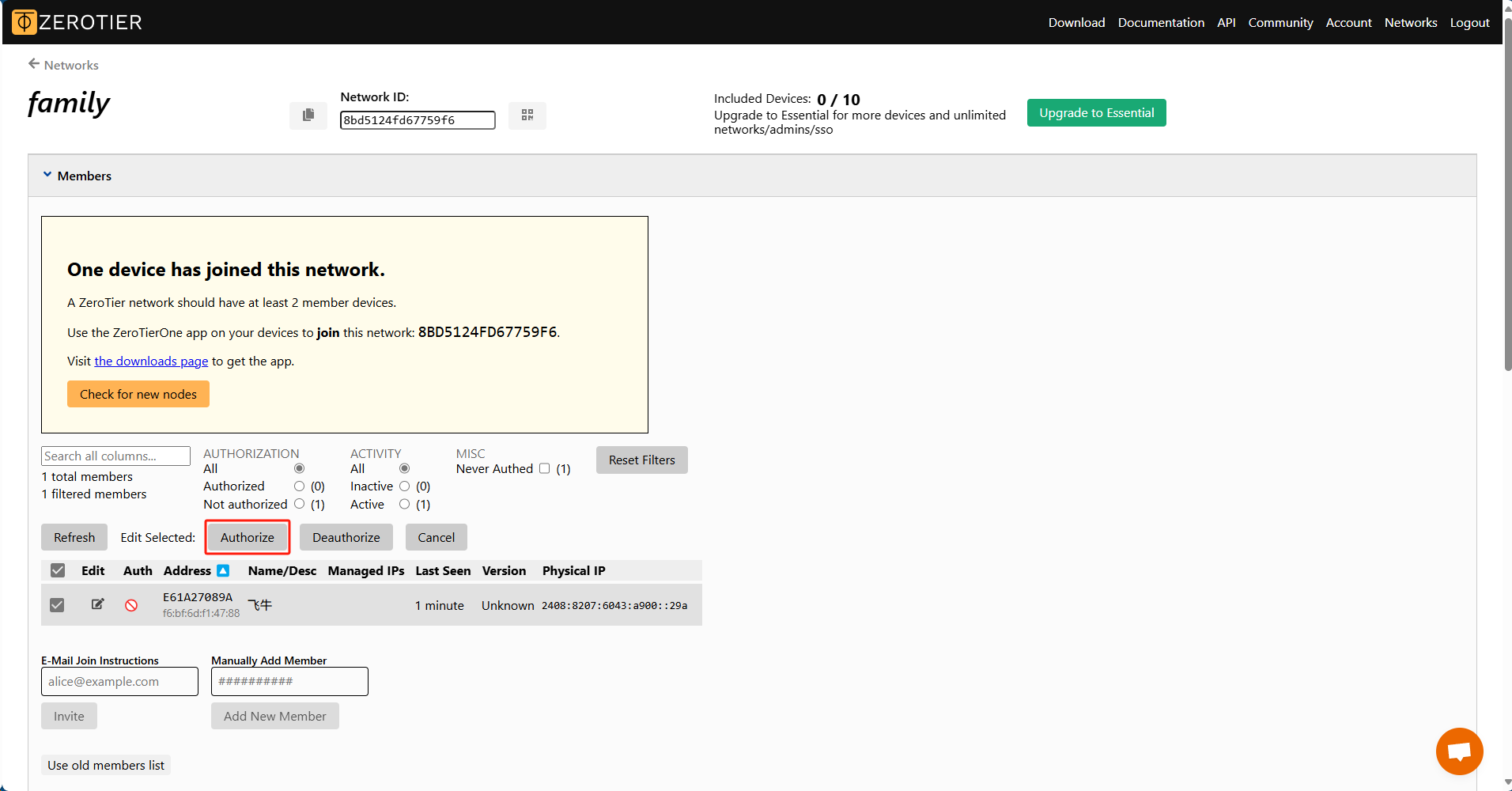Open the Download menu item
The image size is (1512, 791).
1076,22
